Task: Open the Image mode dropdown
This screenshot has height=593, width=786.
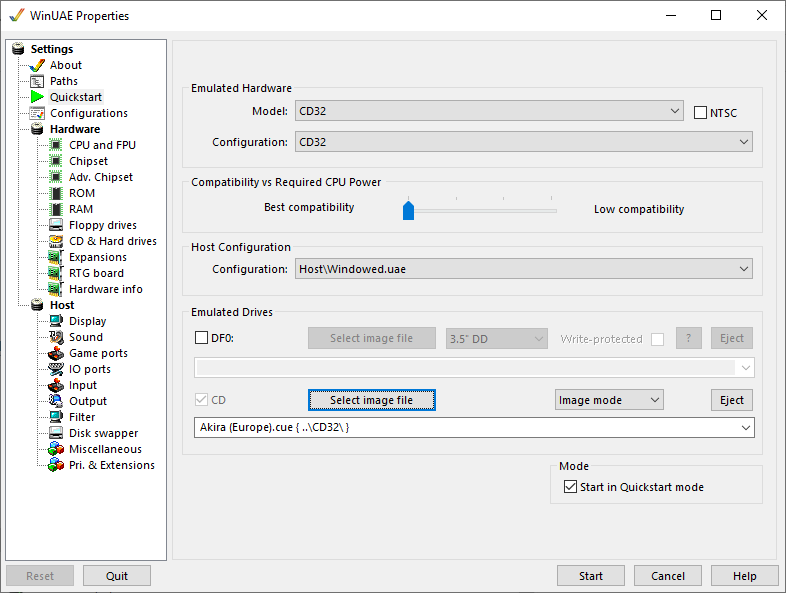Action: [x=609, y=400]
